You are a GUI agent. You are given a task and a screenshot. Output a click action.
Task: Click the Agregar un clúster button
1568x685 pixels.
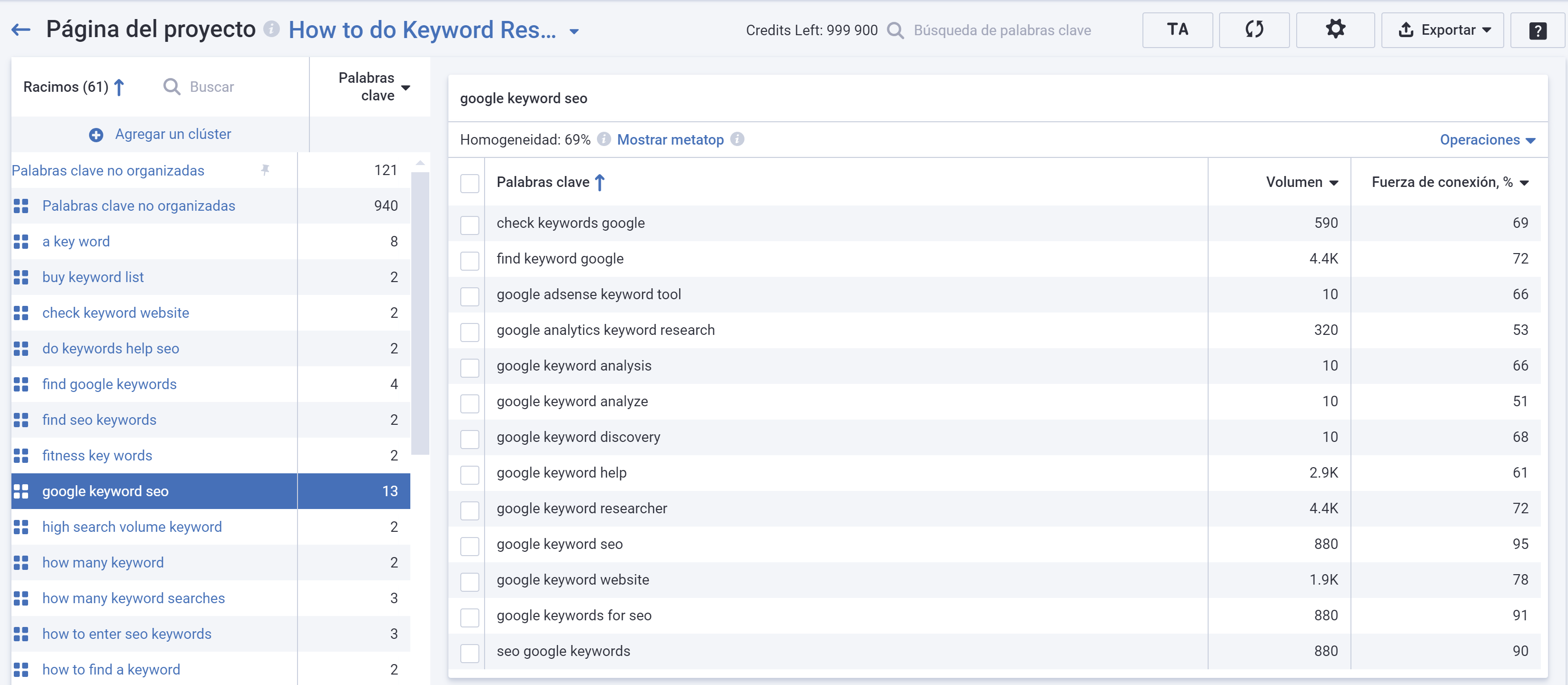tap(159, 134)
